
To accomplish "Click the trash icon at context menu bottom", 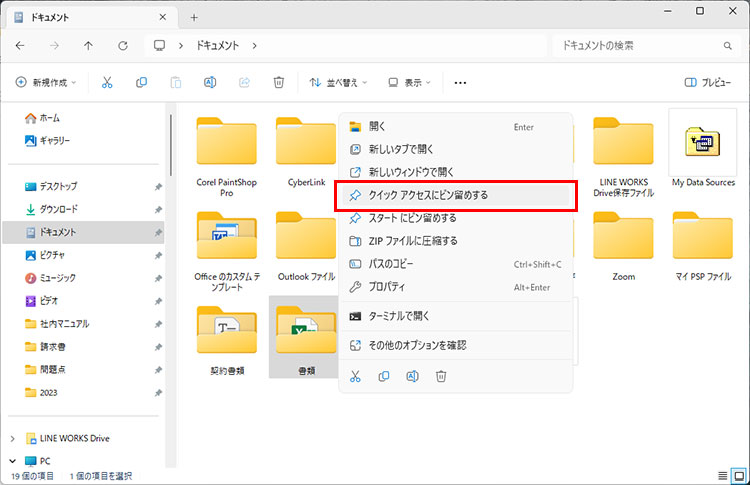I will tap(441, 376).
